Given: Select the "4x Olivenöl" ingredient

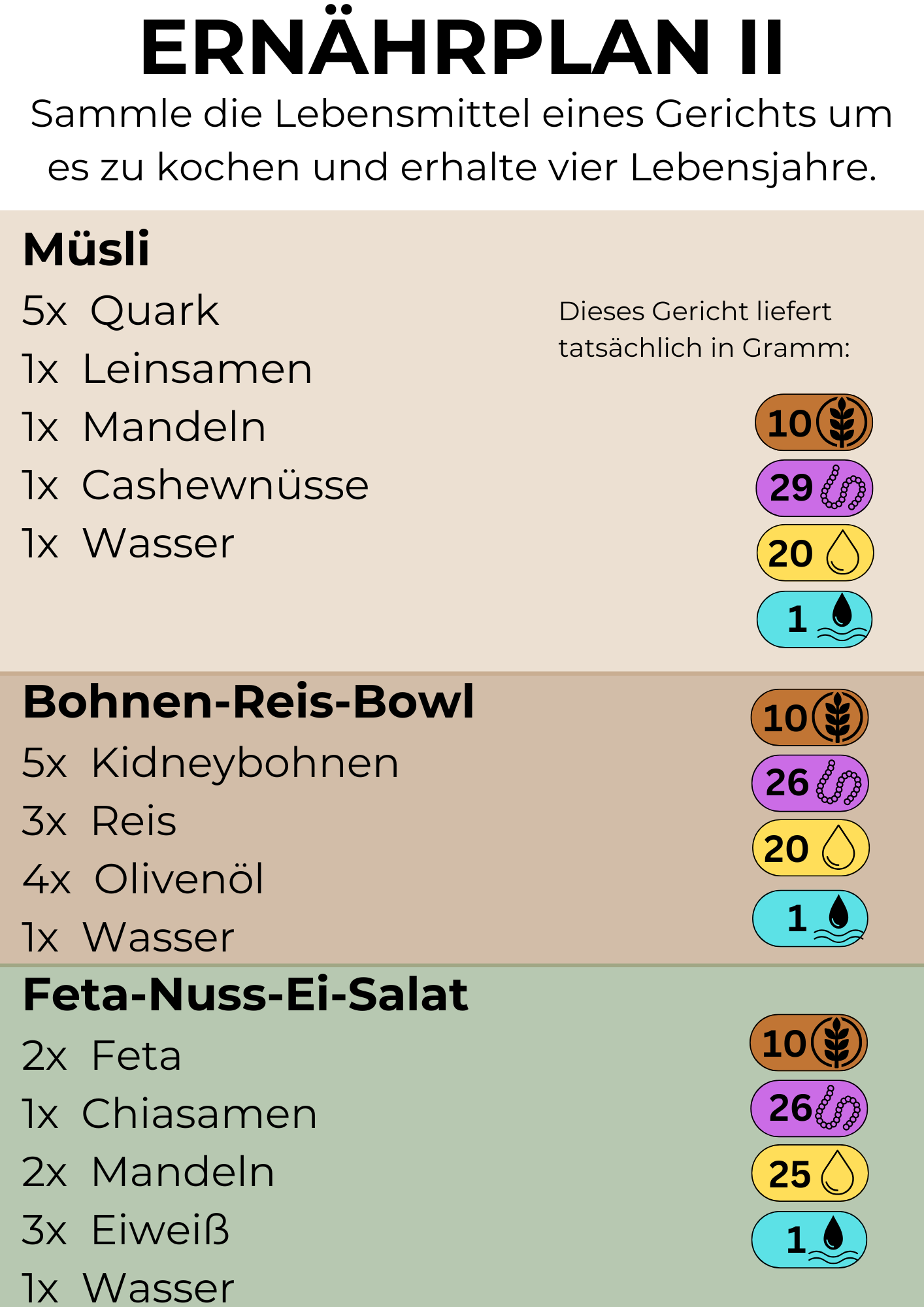Looking at the screenshot, I should [x=143, y=879].
